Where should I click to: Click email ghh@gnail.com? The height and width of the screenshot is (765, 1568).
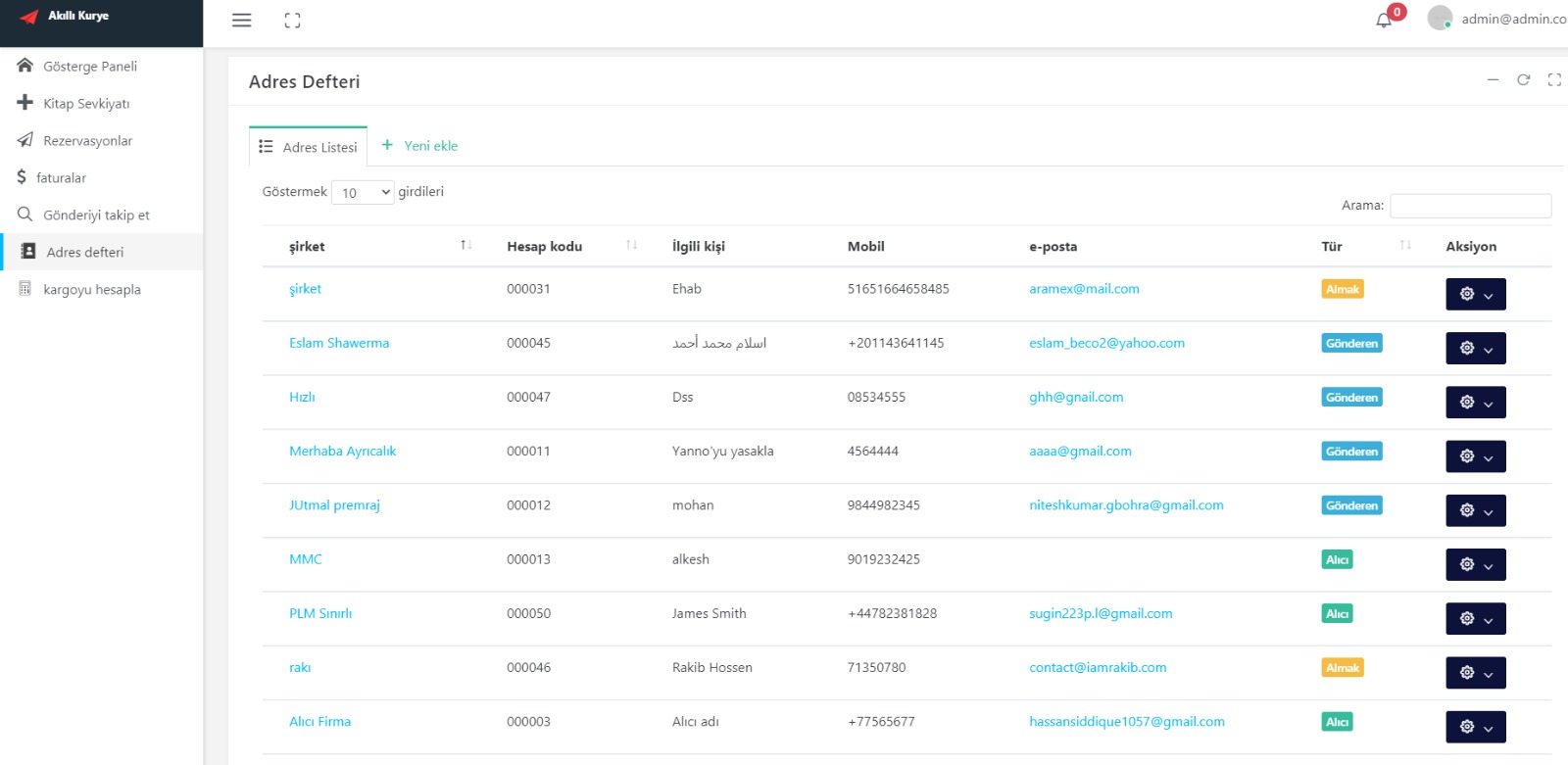tap(1076, 397)
